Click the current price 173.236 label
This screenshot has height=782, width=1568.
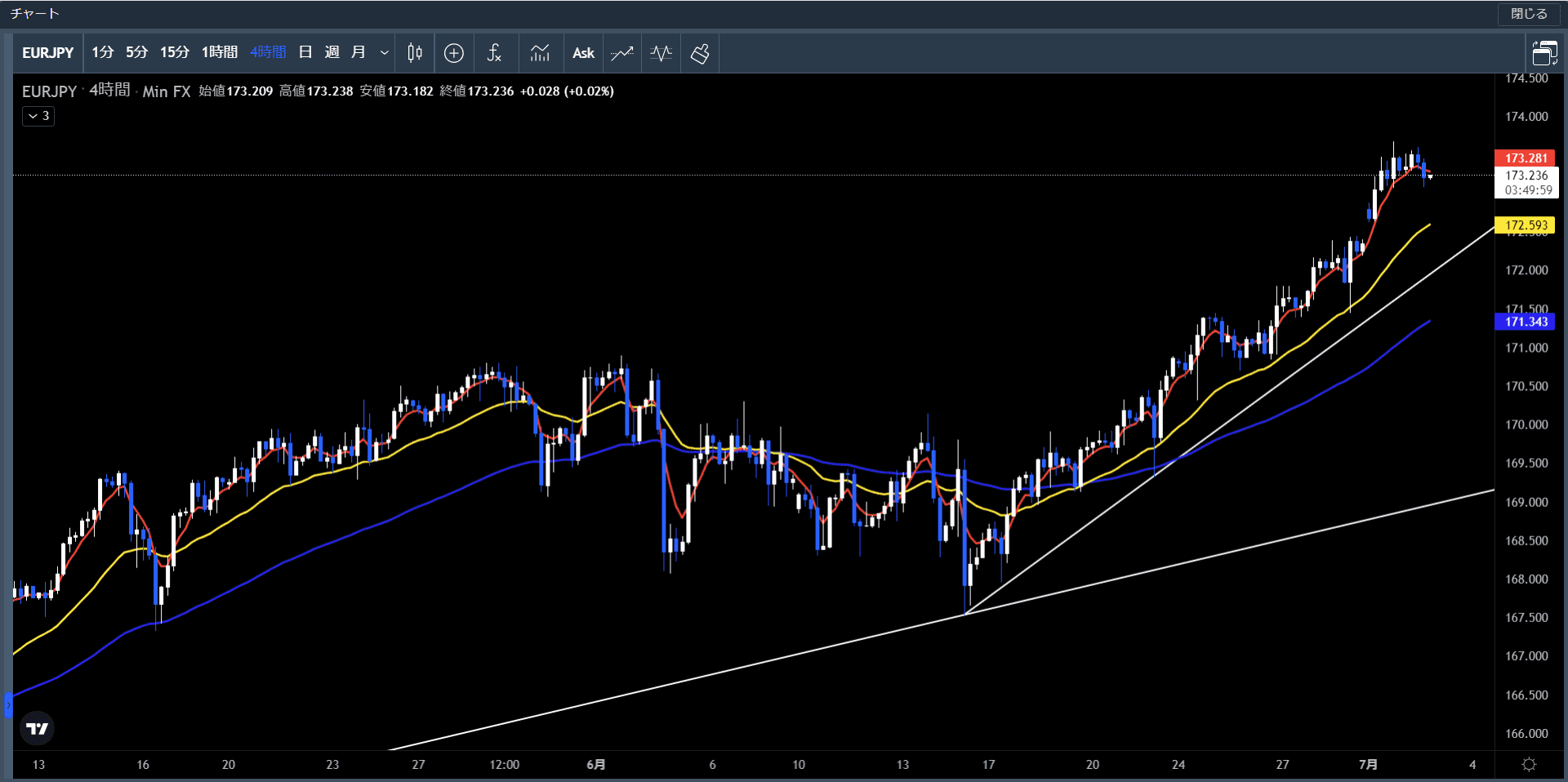pyautogui.click(x=1526, y=176)
